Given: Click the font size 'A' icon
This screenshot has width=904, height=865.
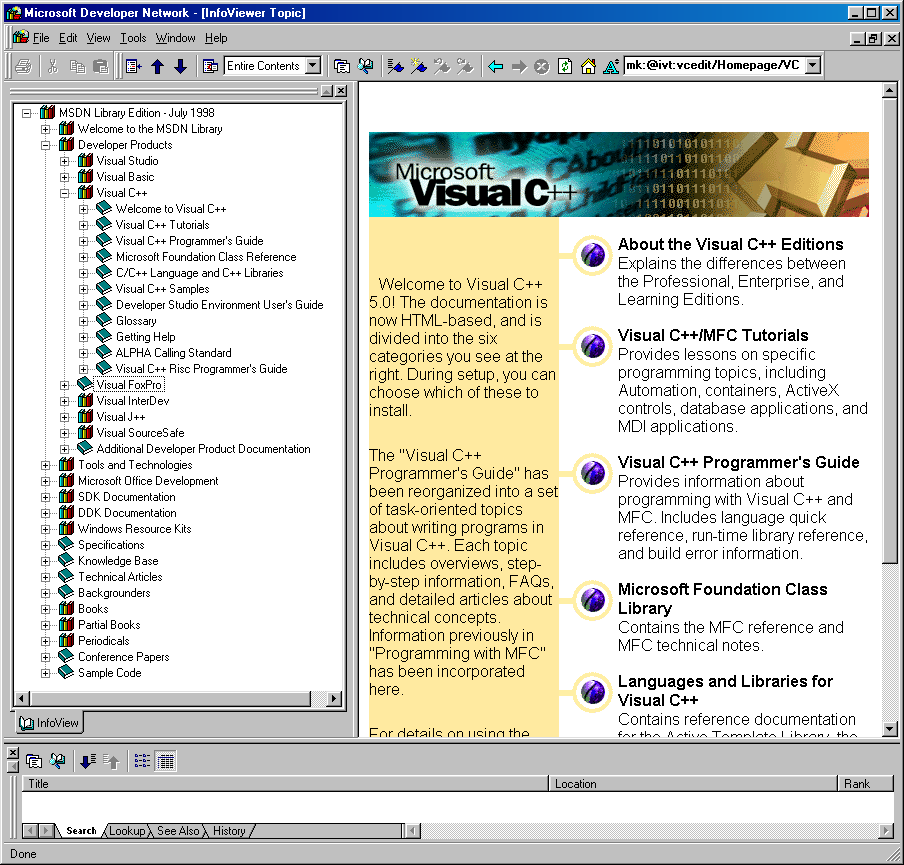Looking at the screenshot, I should [x=611, y=66].
